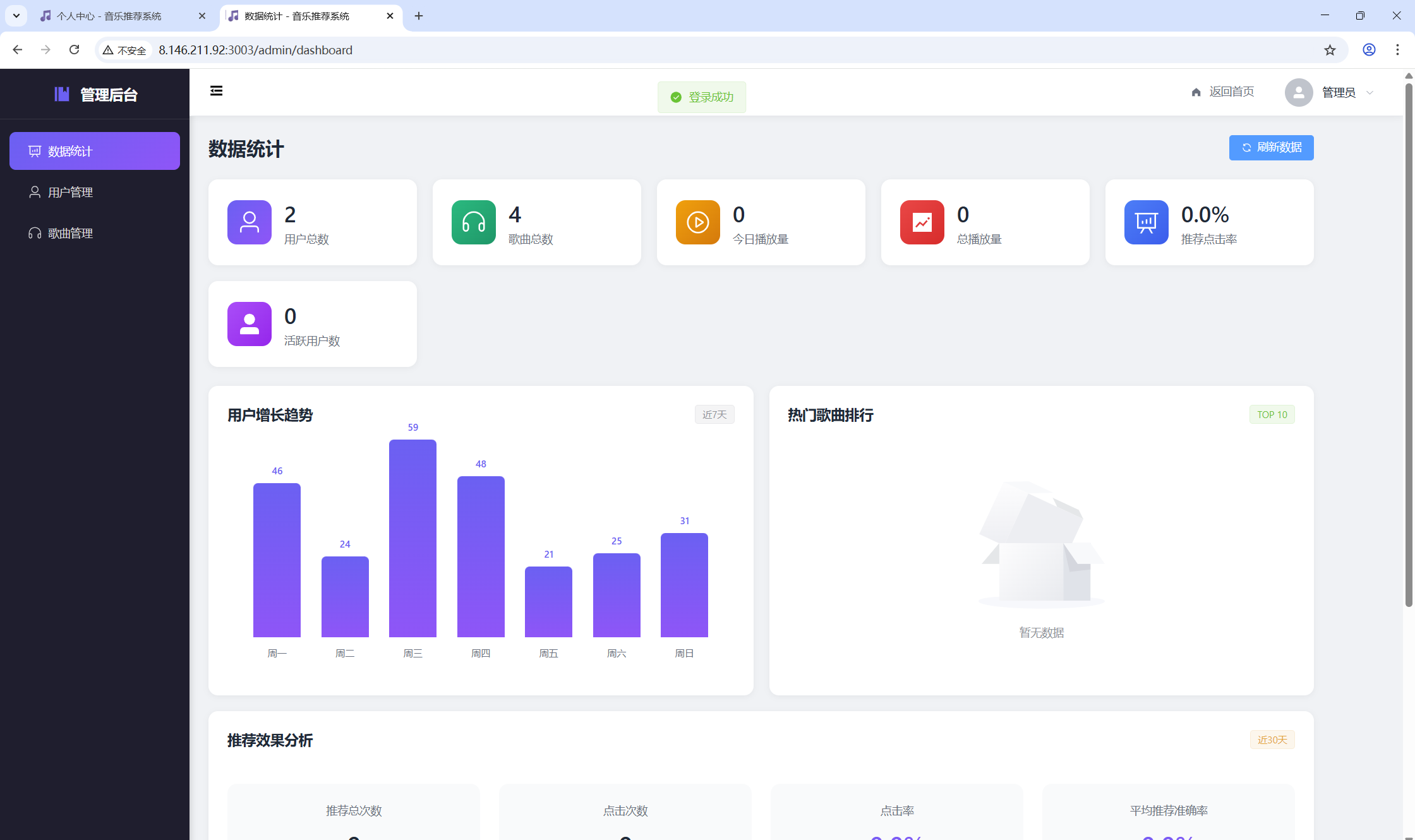Viewport: 1415px width, 840px height.
Task: Expand the 管理员 account dropdown
Action: pos(1370,93)
